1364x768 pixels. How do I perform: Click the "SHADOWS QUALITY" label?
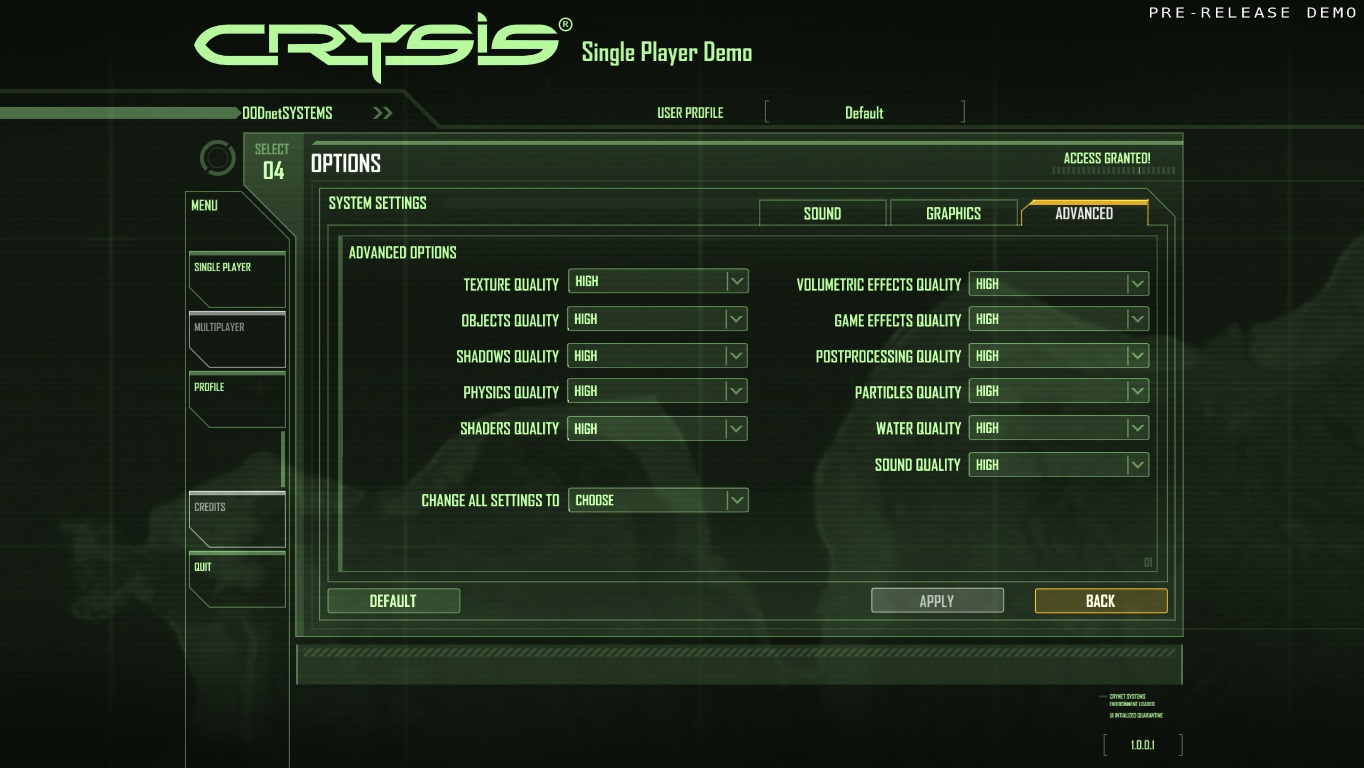point(508,356)
